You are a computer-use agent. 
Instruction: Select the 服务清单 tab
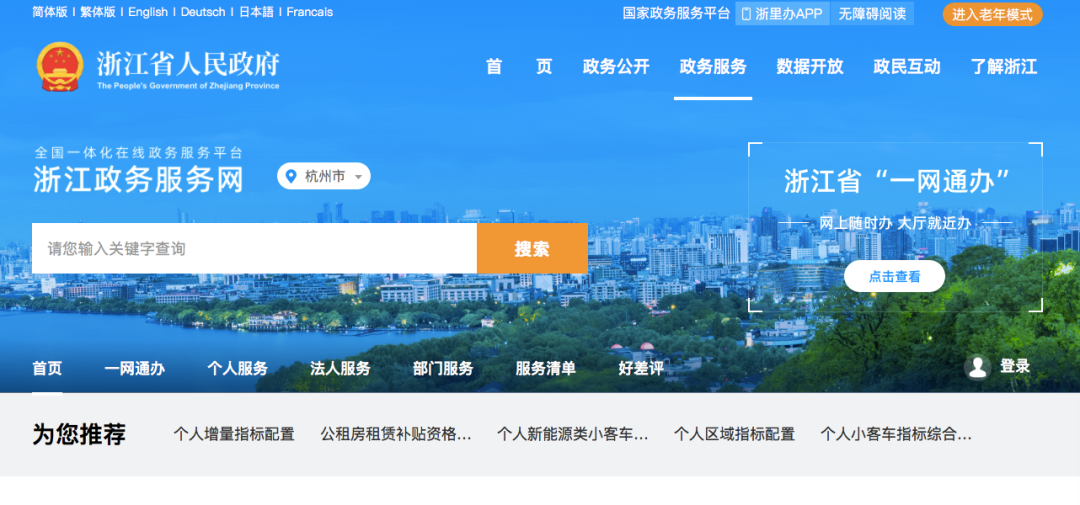546,369
